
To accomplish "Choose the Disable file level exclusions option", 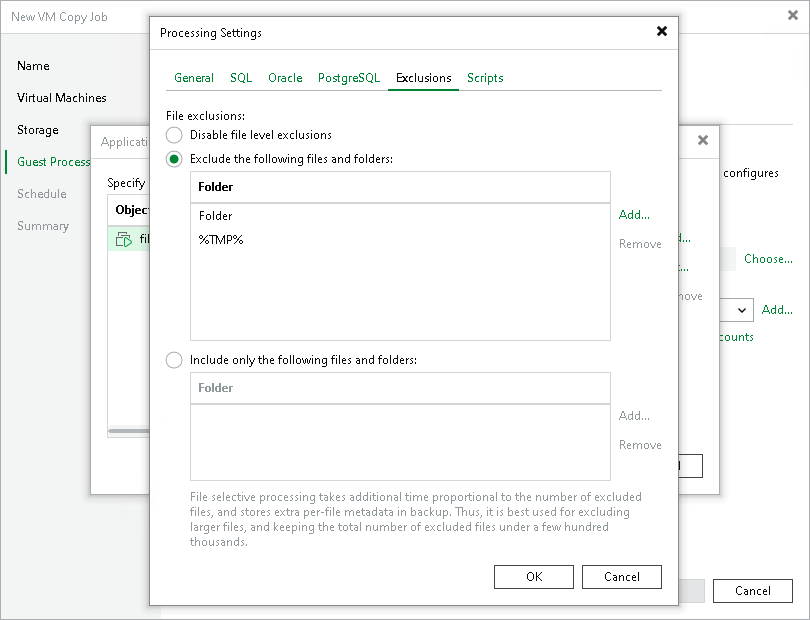I will click(x=172, y=134).
